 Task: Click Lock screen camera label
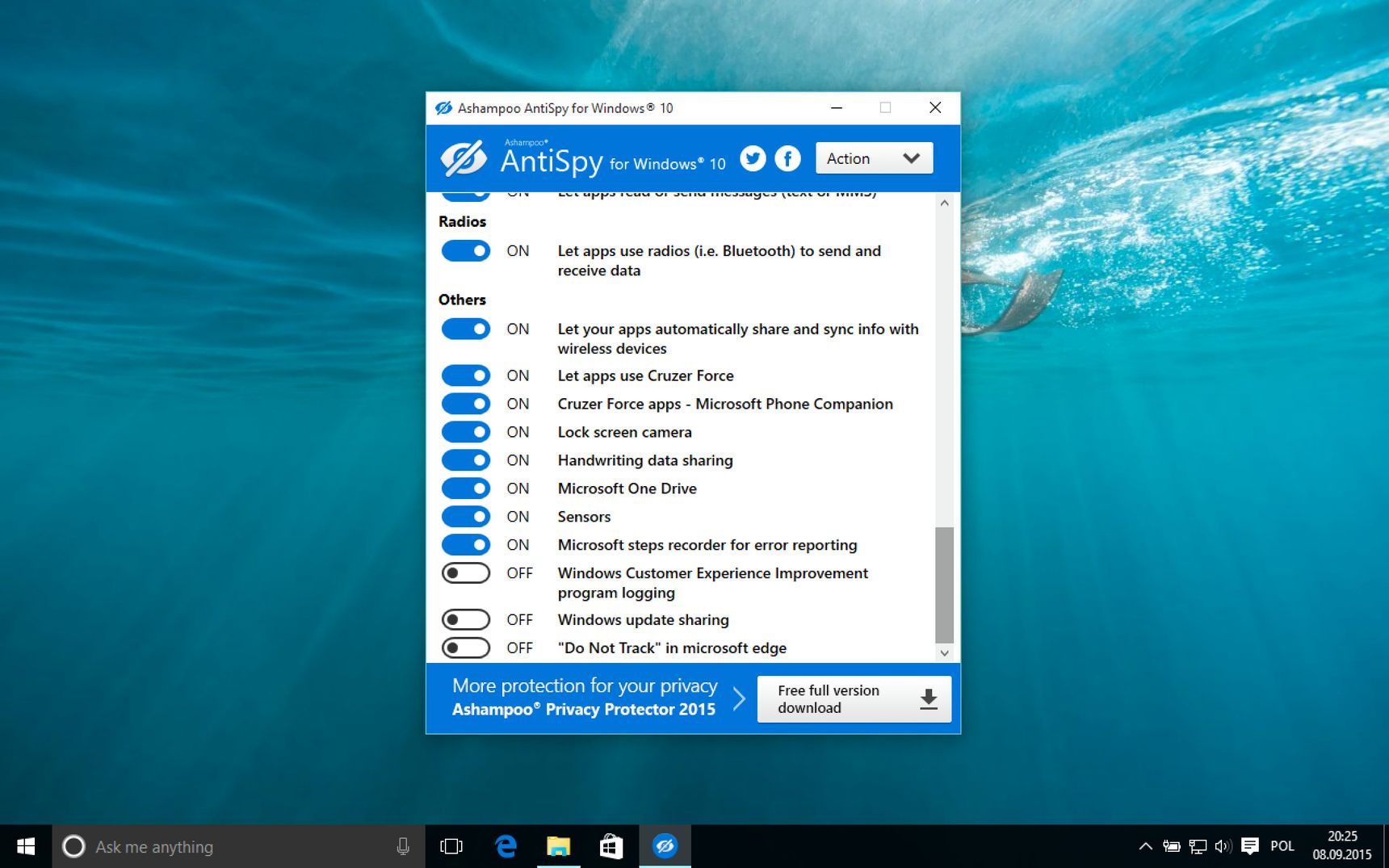(x=625, y=432)
